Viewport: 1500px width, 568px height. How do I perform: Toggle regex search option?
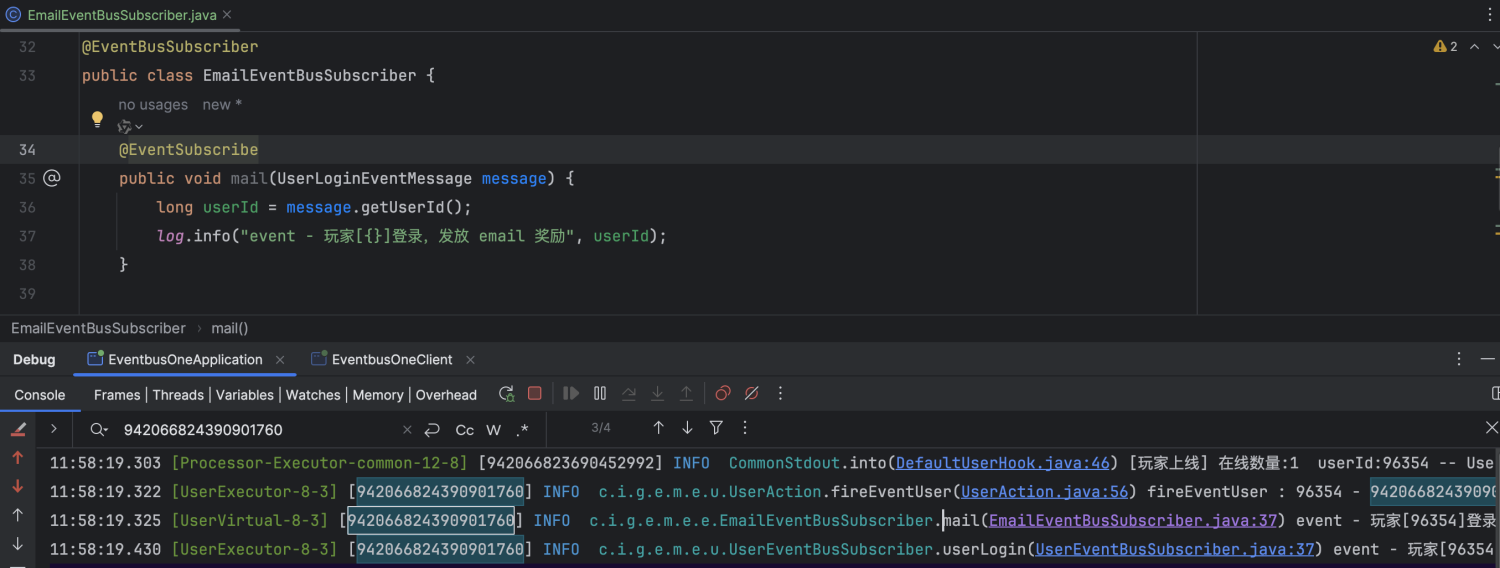(x=522, y=430)
